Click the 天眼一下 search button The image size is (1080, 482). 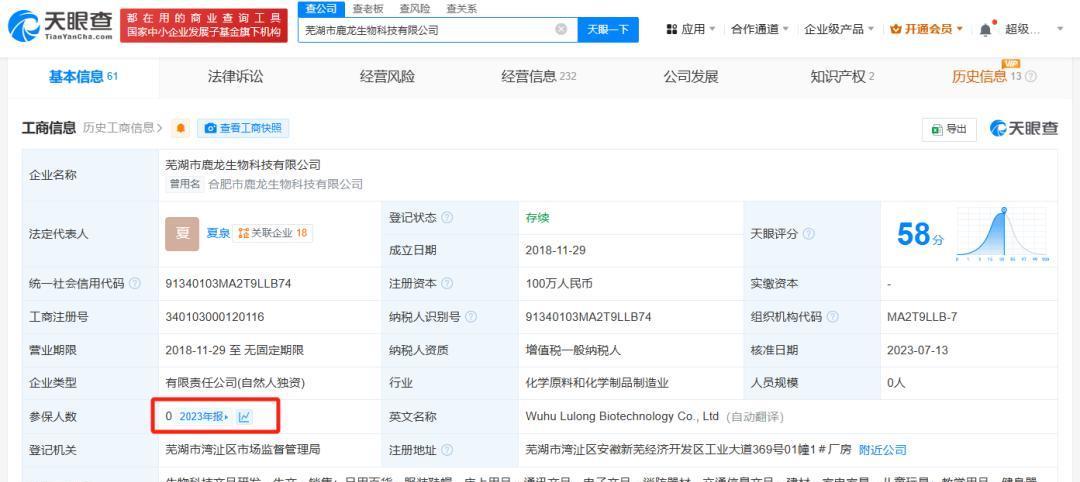[608, 30]
